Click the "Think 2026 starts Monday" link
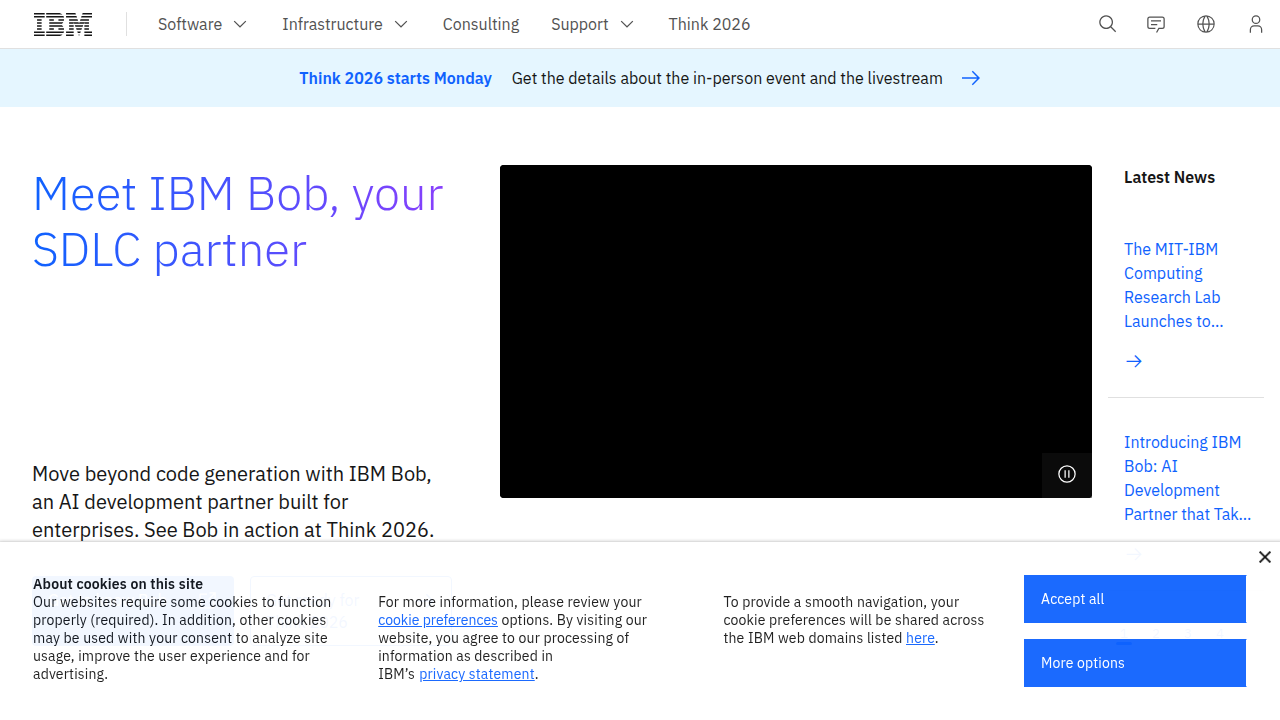Image resolution: width=1280 pixels, height=720 pixels. [x=396, y=78]
